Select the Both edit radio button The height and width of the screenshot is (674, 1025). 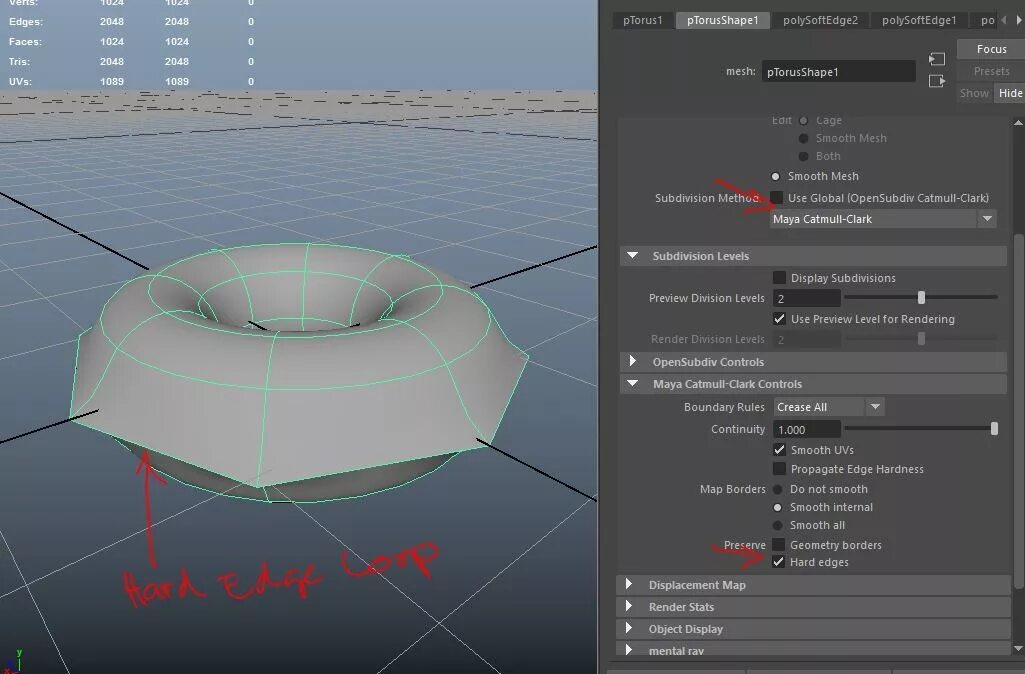click(x=803, y=156)
